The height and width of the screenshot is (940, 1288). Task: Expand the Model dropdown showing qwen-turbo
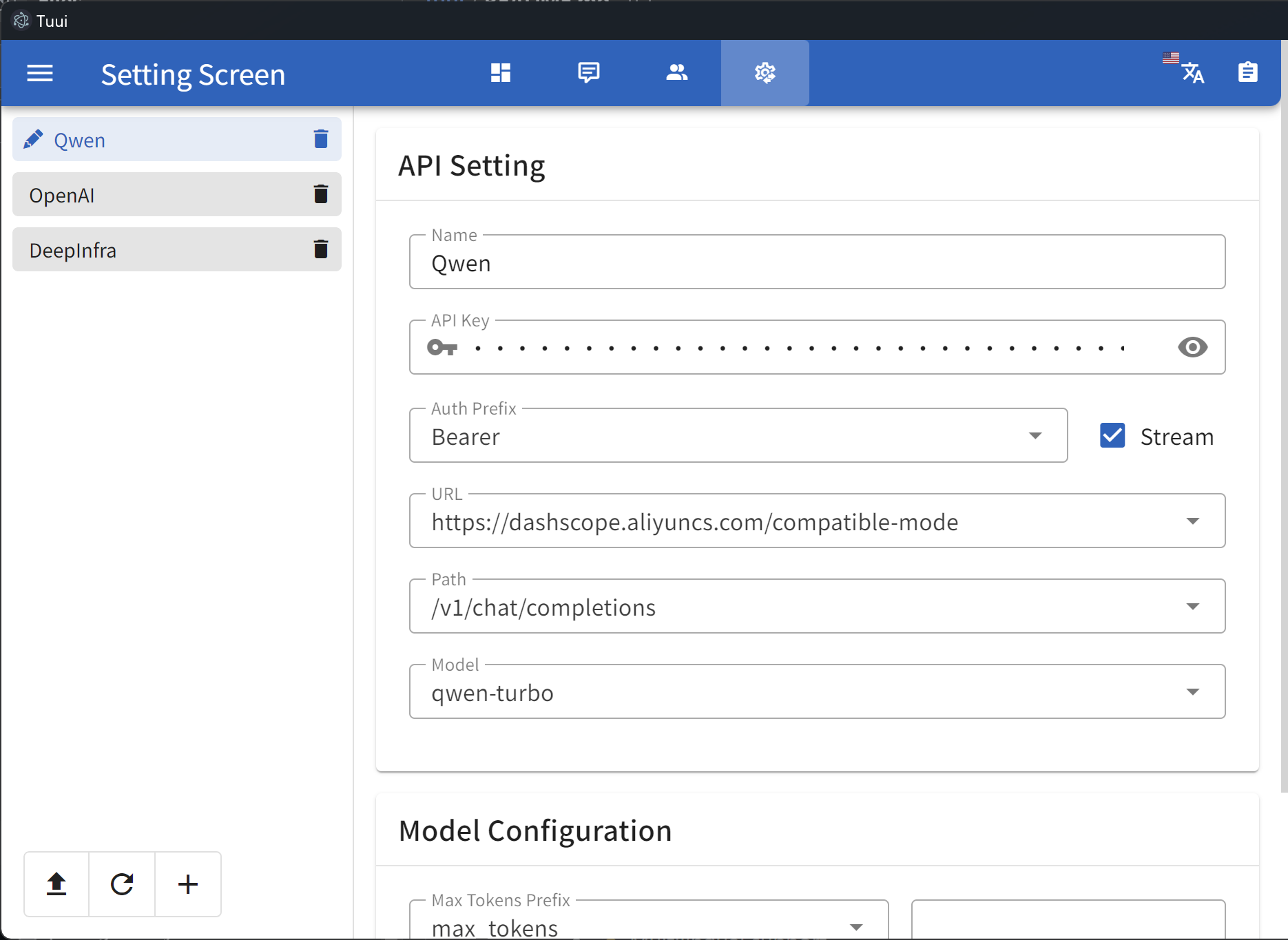pyautogui.click(x=1192, y=692)
